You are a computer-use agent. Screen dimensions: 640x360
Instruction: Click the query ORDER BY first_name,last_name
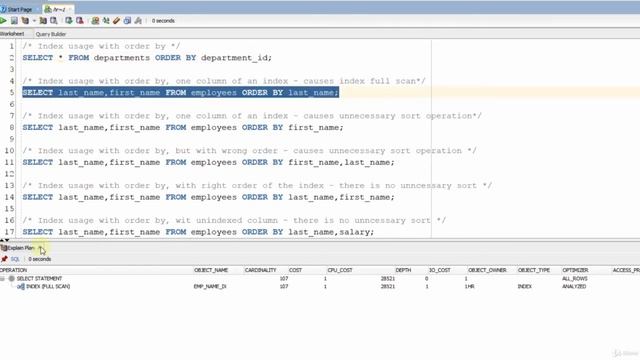click(209, 162)
